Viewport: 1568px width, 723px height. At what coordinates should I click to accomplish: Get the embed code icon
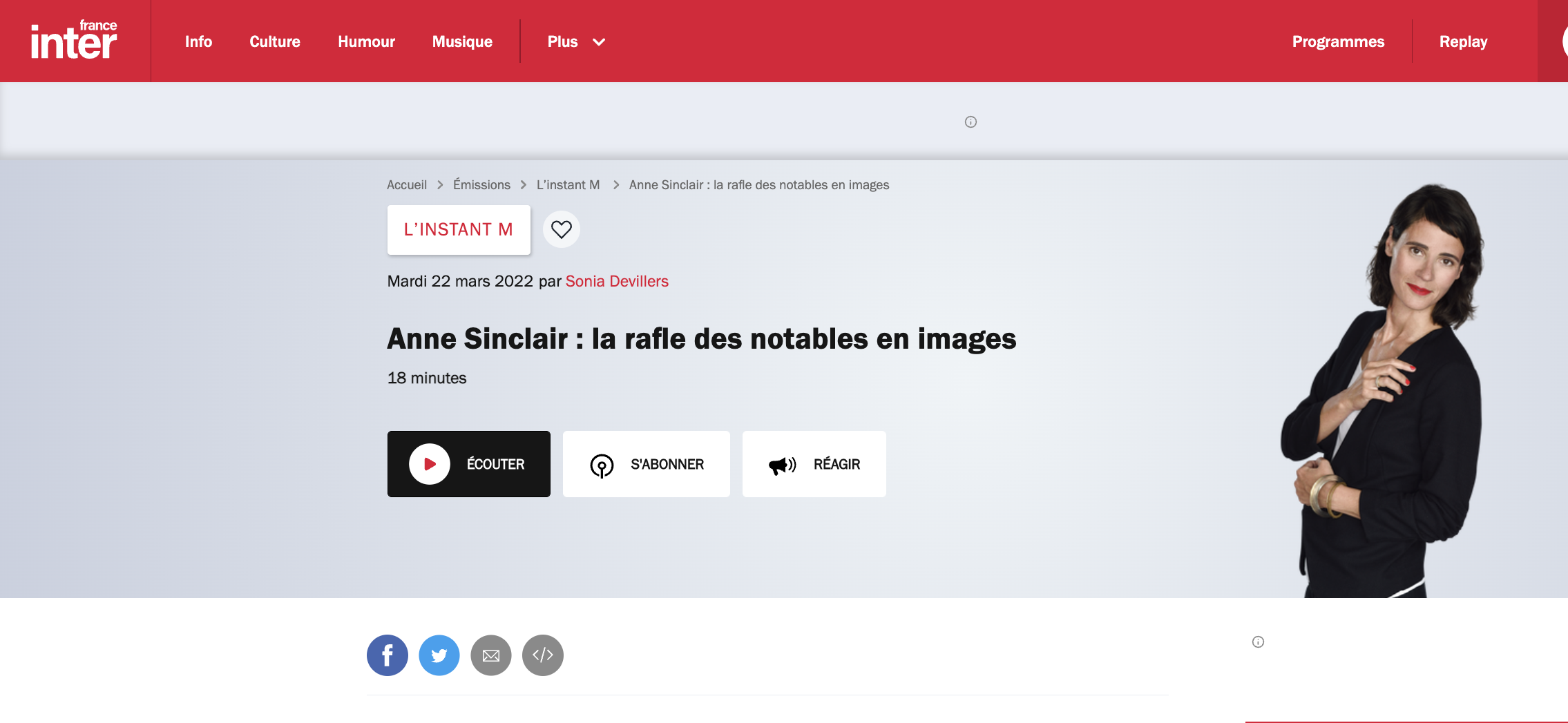(x=543, y=655)
